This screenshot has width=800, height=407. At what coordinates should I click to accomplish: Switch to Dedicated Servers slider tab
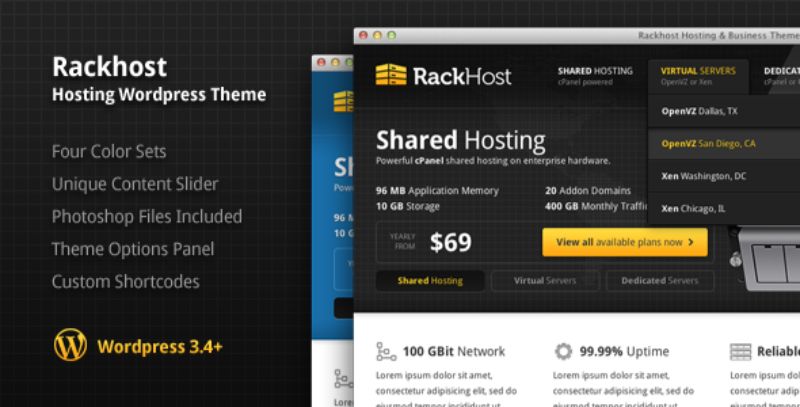point(660,281)
